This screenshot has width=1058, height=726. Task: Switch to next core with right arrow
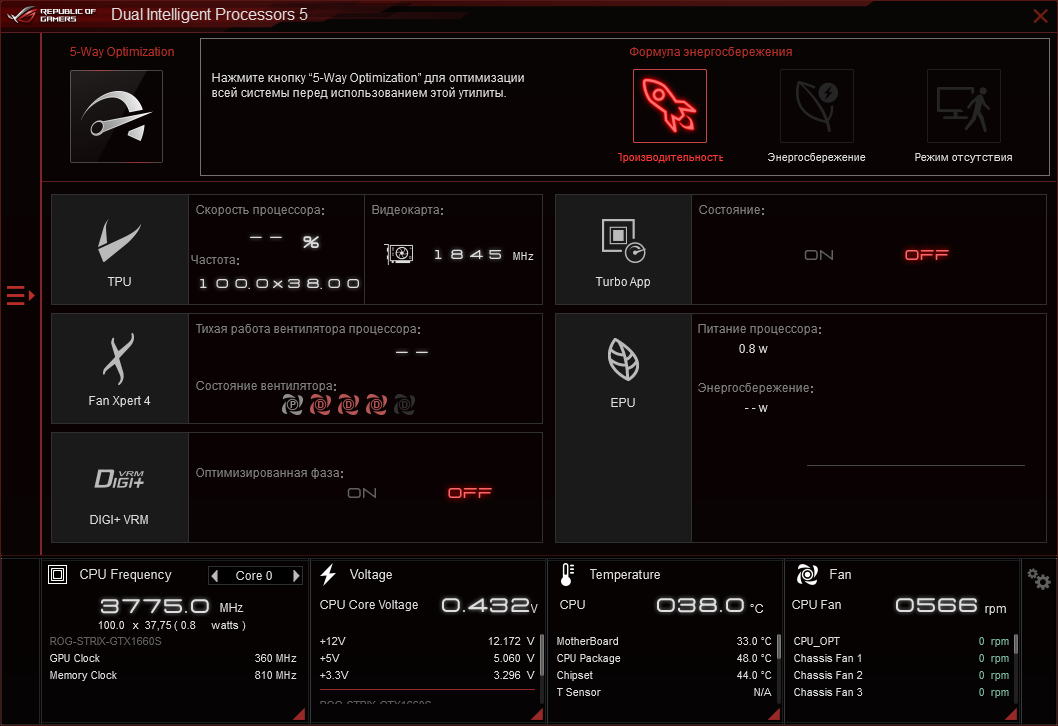[296, 576]
